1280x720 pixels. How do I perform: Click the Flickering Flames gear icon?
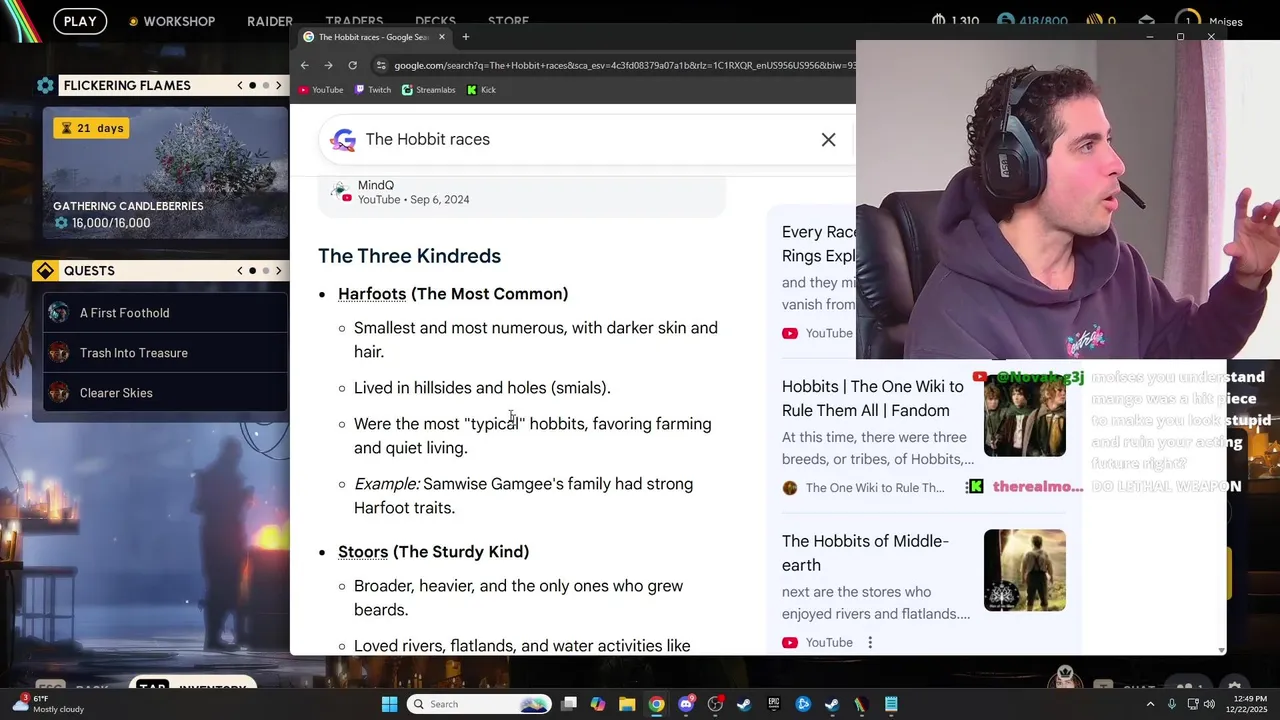coord(45,86)
